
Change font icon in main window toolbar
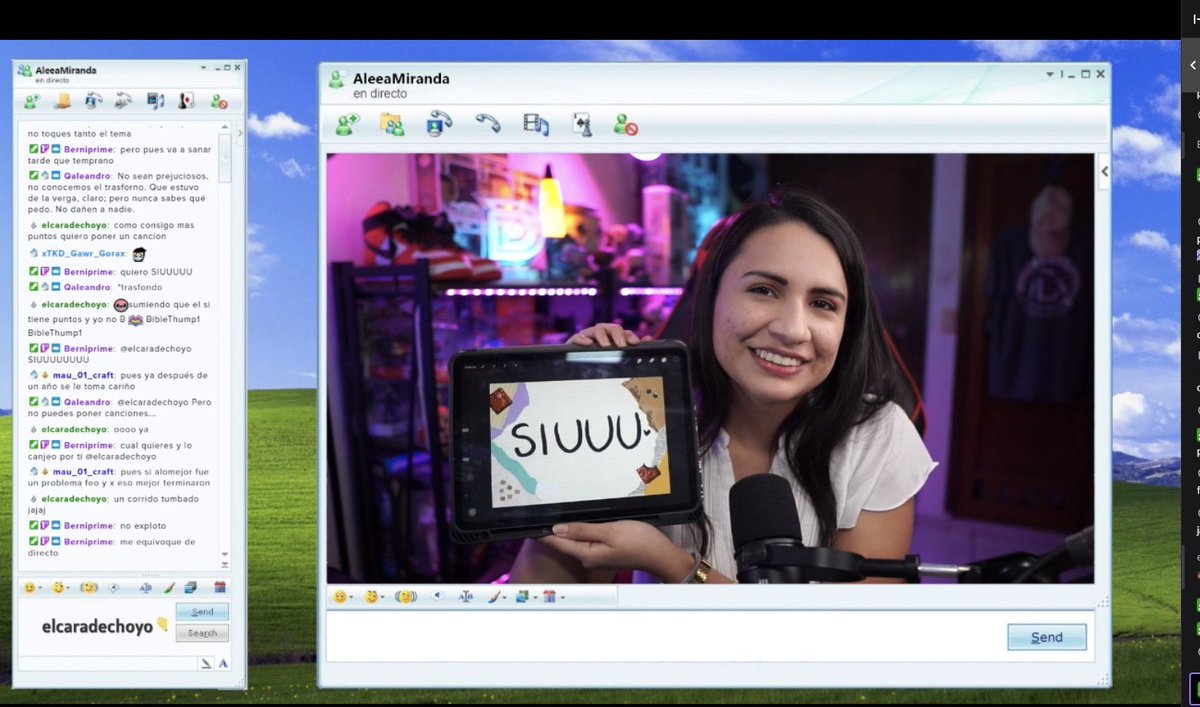click(465, 597)
